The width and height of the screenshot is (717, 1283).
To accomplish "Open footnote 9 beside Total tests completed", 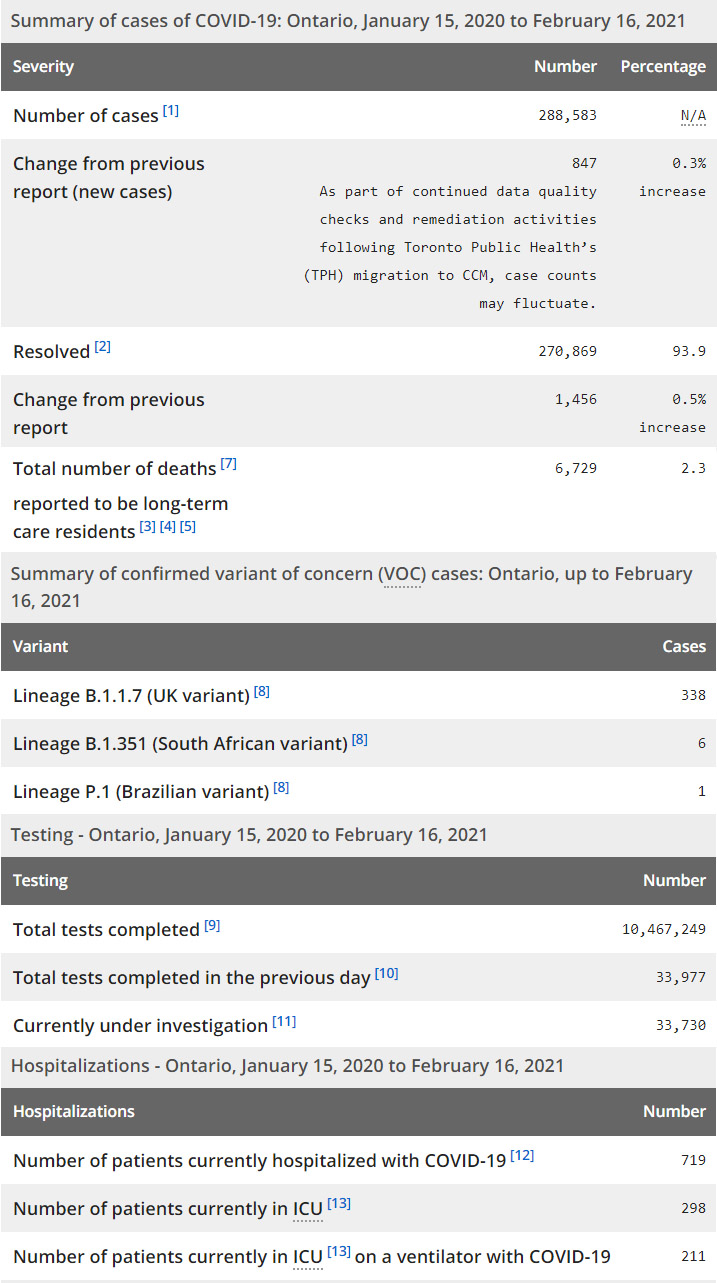I will (x=212, y=925).
